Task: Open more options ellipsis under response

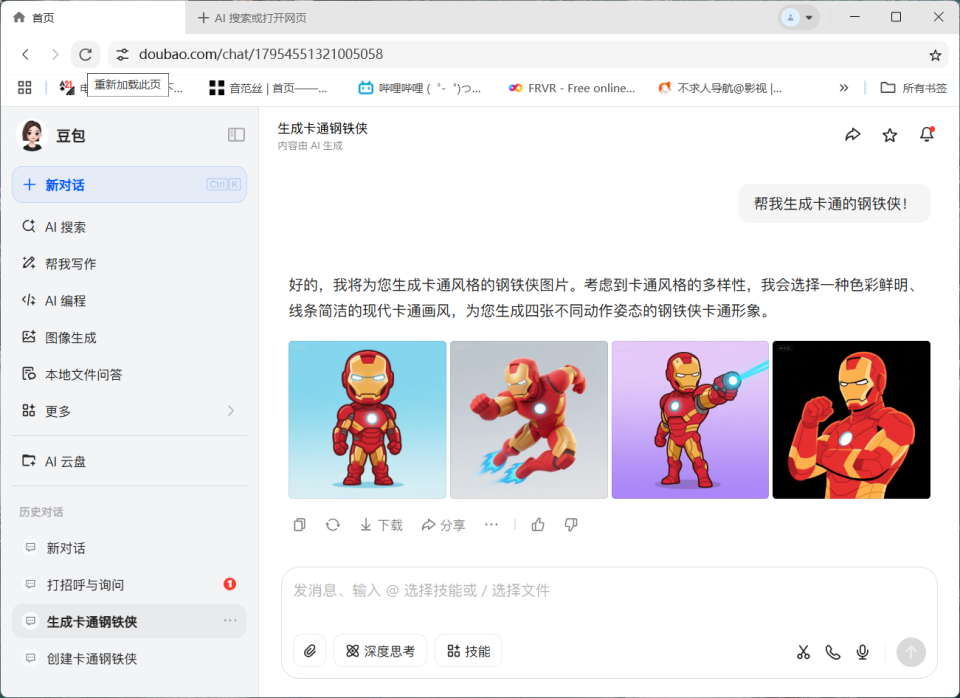Action: (491, 525)
